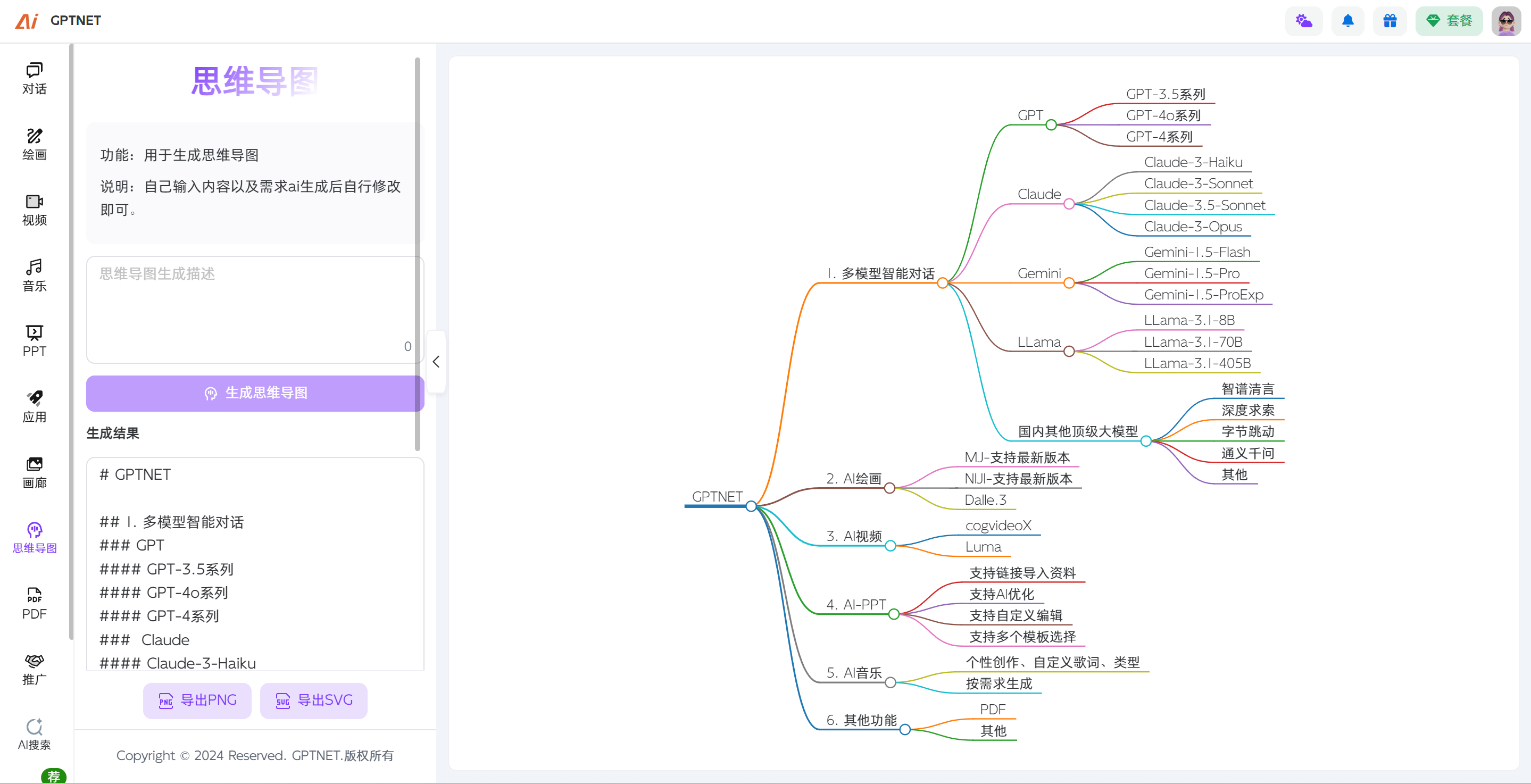Viewport: 1531px width, 784px height.
Task: Click the 支持AI优化 node
Action: pyautogui.click(x=1002, y=594)
